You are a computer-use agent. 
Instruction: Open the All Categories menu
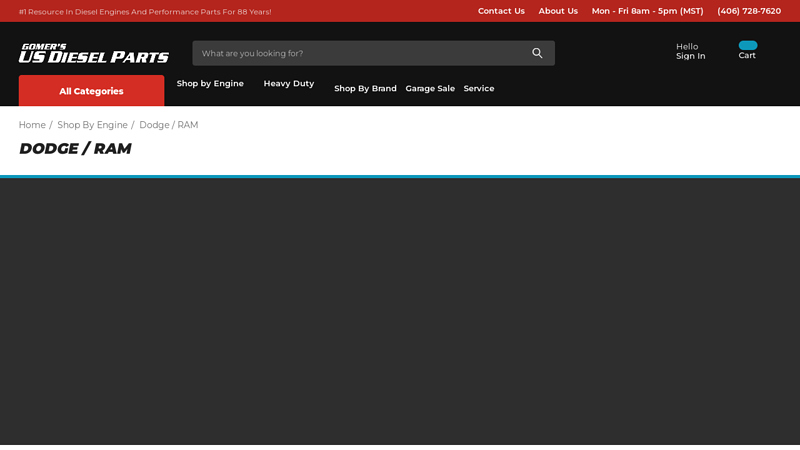point(91,91)
